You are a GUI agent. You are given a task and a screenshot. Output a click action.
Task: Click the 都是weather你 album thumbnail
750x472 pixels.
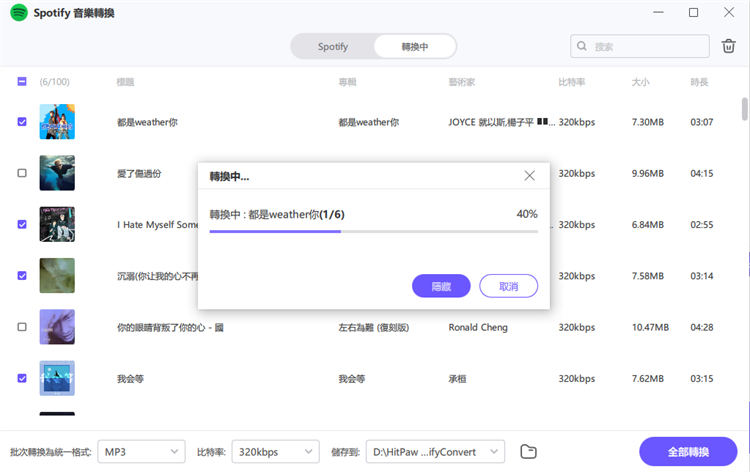(57, 121)
